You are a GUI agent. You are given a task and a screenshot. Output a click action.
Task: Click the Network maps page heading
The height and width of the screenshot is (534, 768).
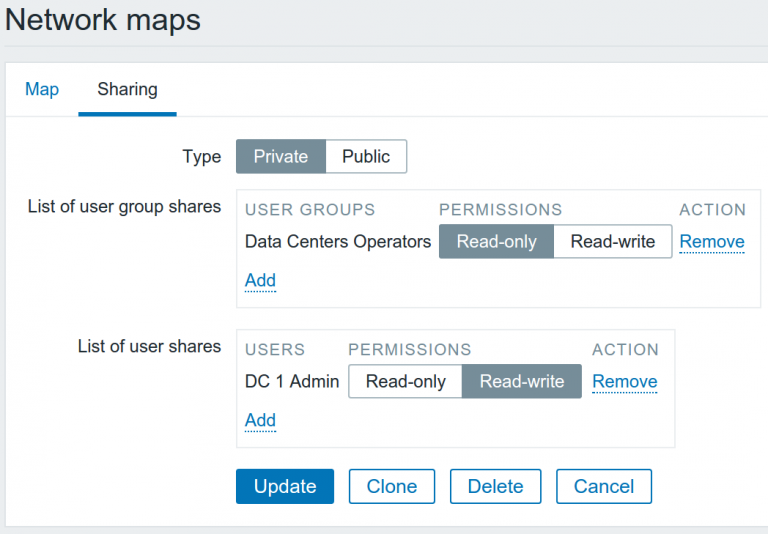tap(103, 20)
